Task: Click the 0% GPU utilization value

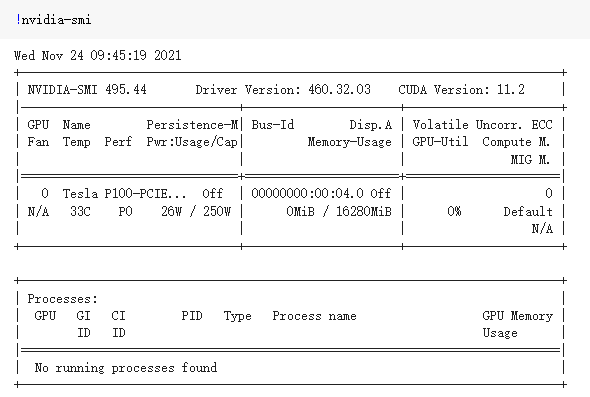Action: (x=454, y=211)
